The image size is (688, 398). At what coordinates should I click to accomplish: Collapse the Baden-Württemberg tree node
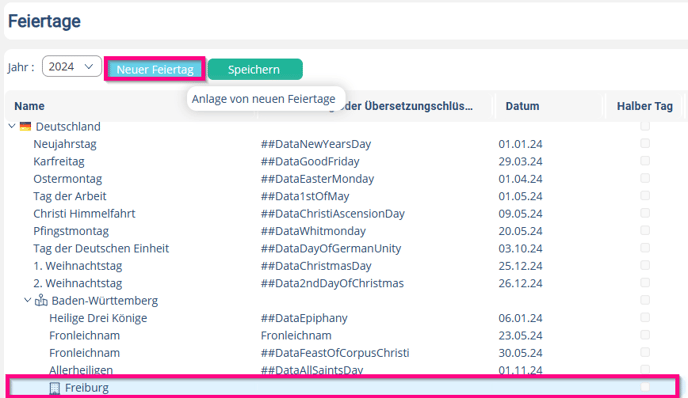tap(28, 300)
